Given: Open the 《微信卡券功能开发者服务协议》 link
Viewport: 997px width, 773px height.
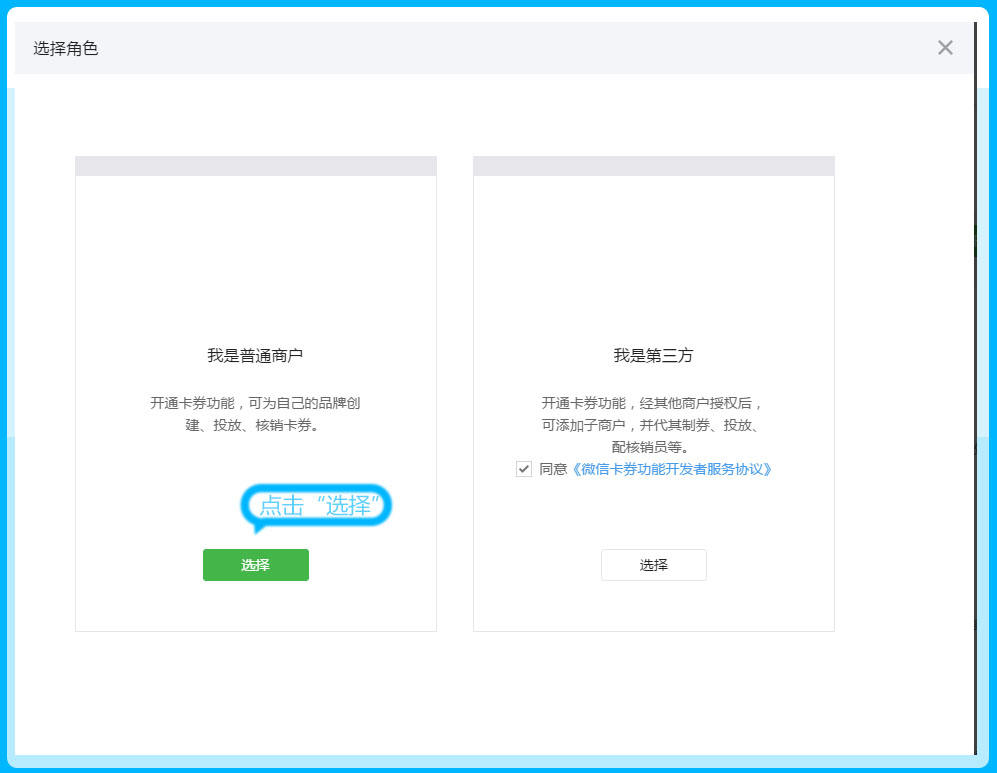Looking at the screenshot, I should point(670,469).
